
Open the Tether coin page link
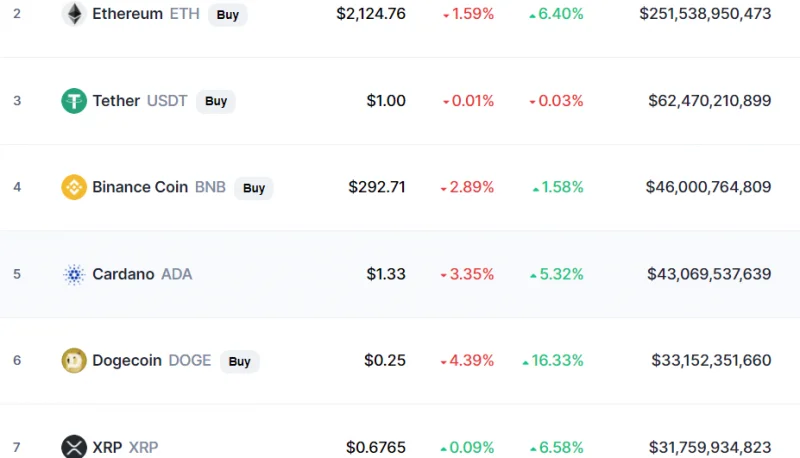116,100
